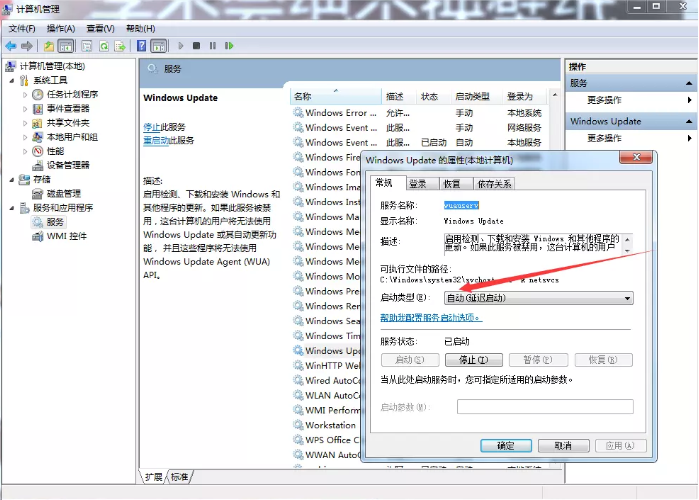Collapse the 存储 tree node
The height and width of the screenshot is (500, 699).
pyautogui.click(x=12, y=180)
